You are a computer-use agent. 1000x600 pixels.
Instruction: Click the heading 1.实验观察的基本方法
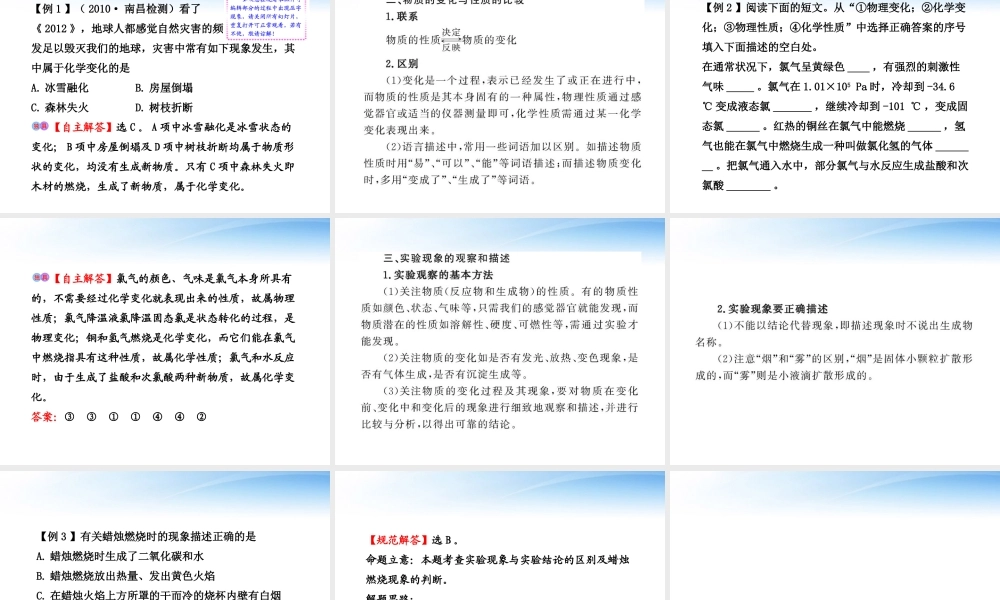[438, 275]
